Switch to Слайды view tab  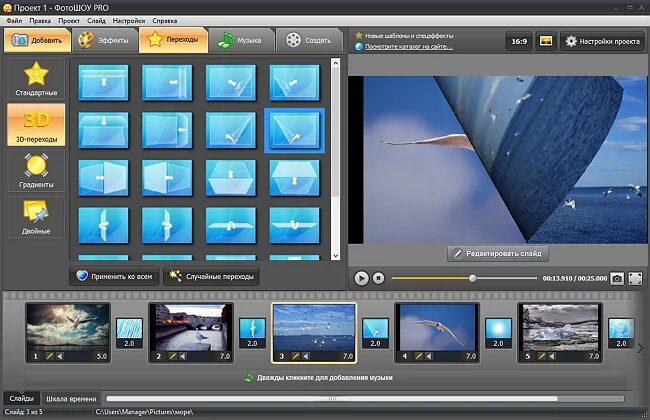(x=22, y=398)
